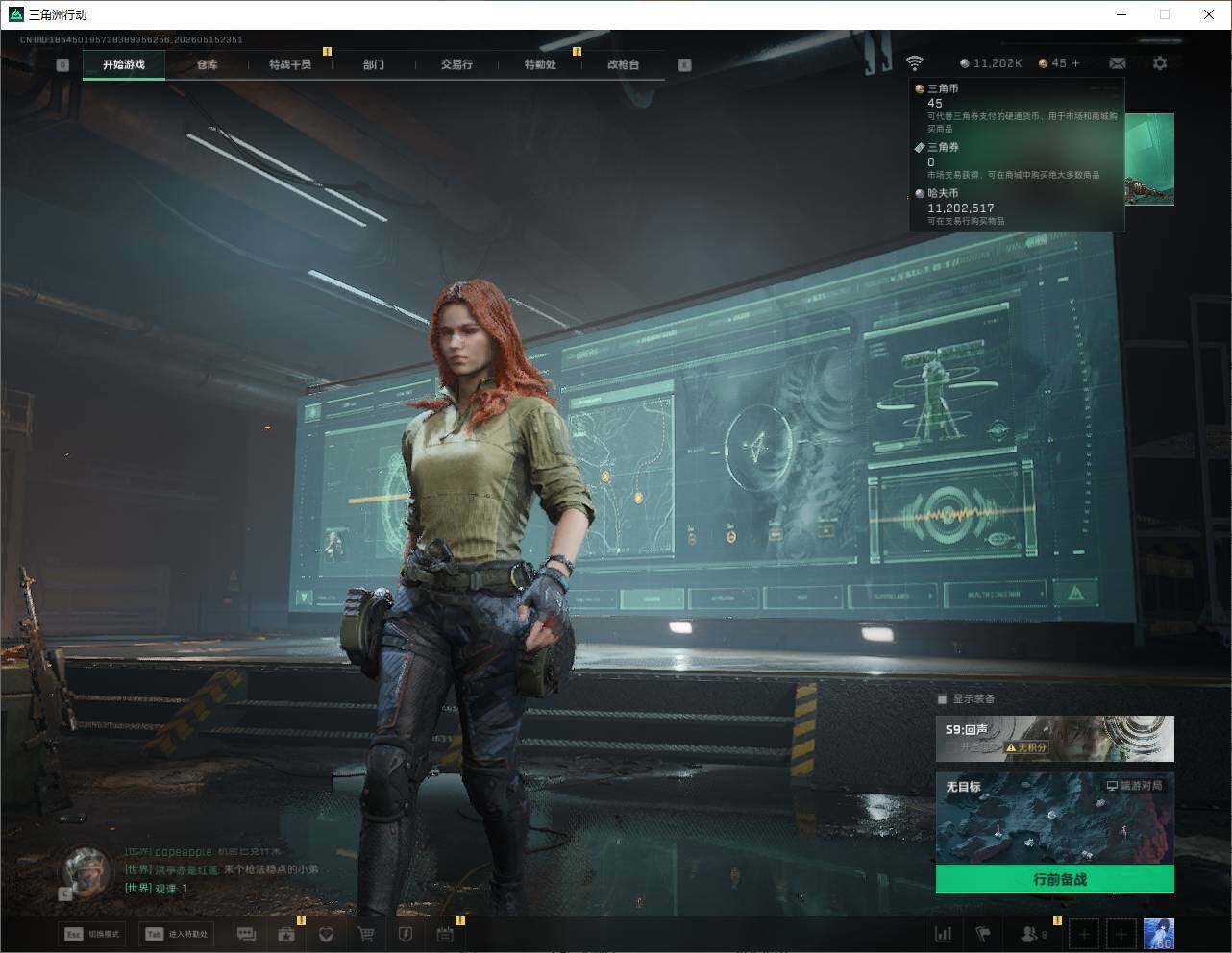Switch to the 特勤处 tab
The height and width of the screenshot is (953, 1232).
[540, 64]
